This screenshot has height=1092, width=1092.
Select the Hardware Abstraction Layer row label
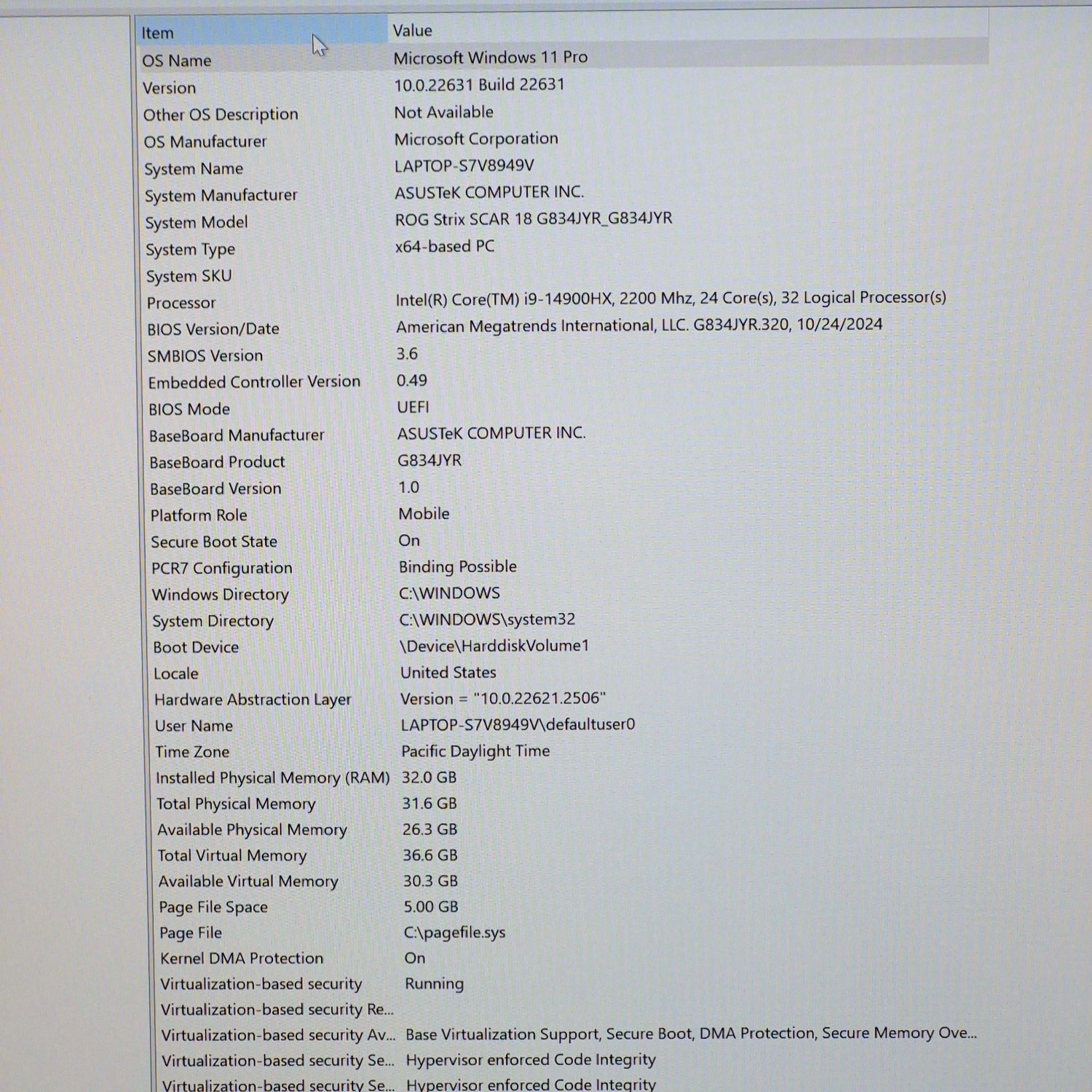tap(253, 700)
